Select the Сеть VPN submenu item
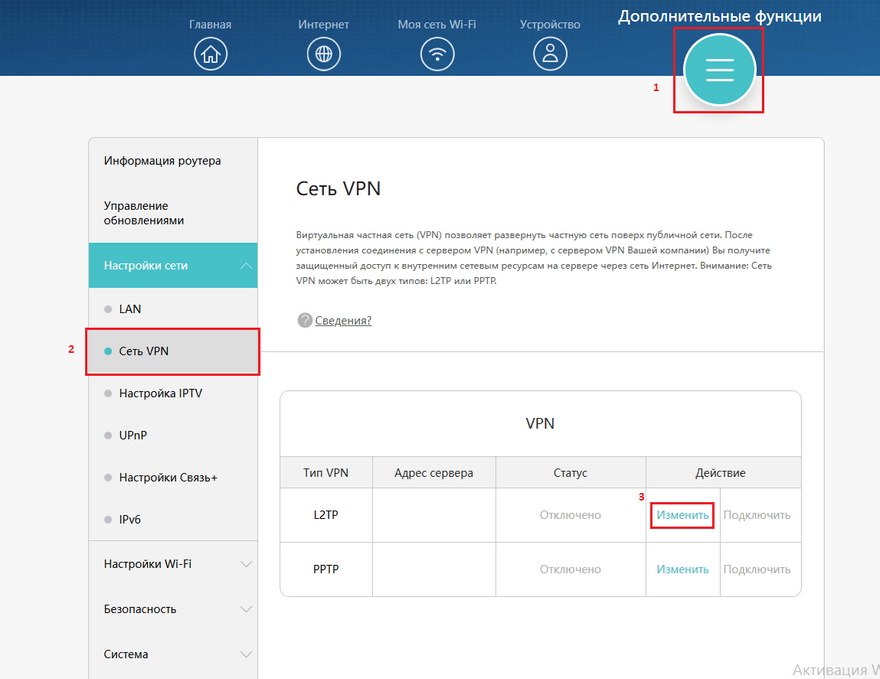 144,351
